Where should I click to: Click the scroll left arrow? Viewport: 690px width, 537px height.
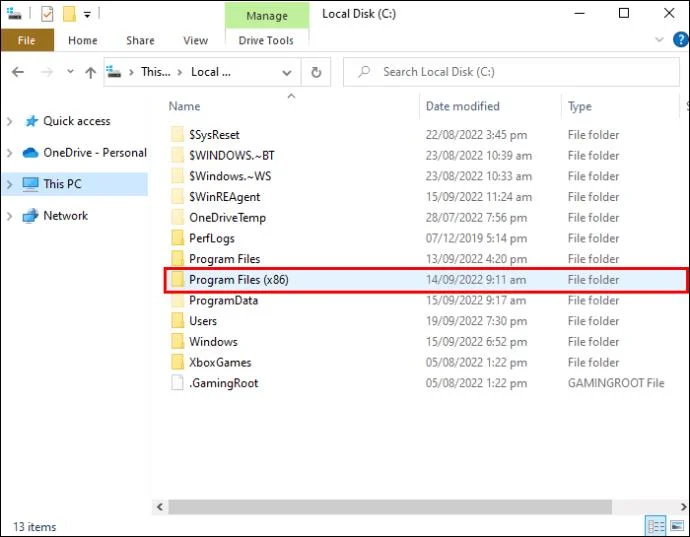pos(160,507)
